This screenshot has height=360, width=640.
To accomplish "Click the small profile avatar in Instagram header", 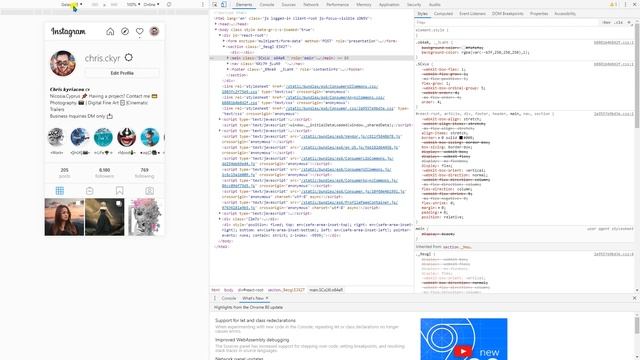I will 154,31.
